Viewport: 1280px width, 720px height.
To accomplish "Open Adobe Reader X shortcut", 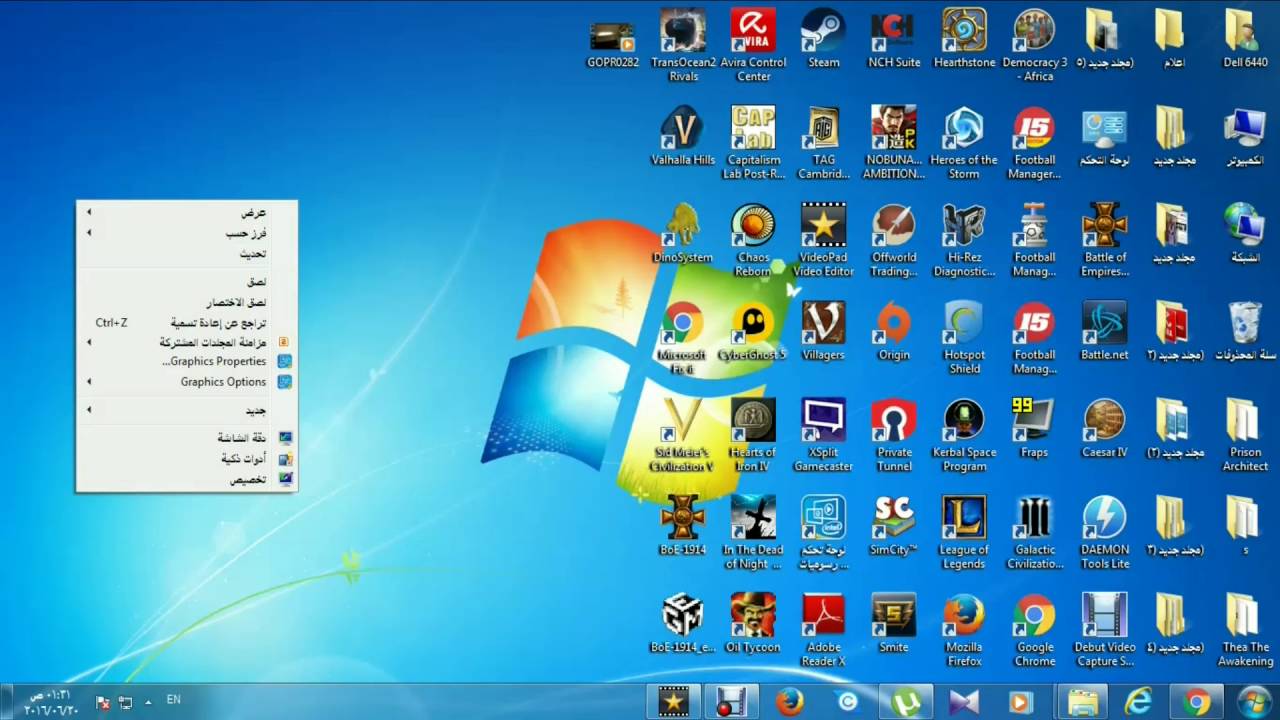I will coord(823,631).
